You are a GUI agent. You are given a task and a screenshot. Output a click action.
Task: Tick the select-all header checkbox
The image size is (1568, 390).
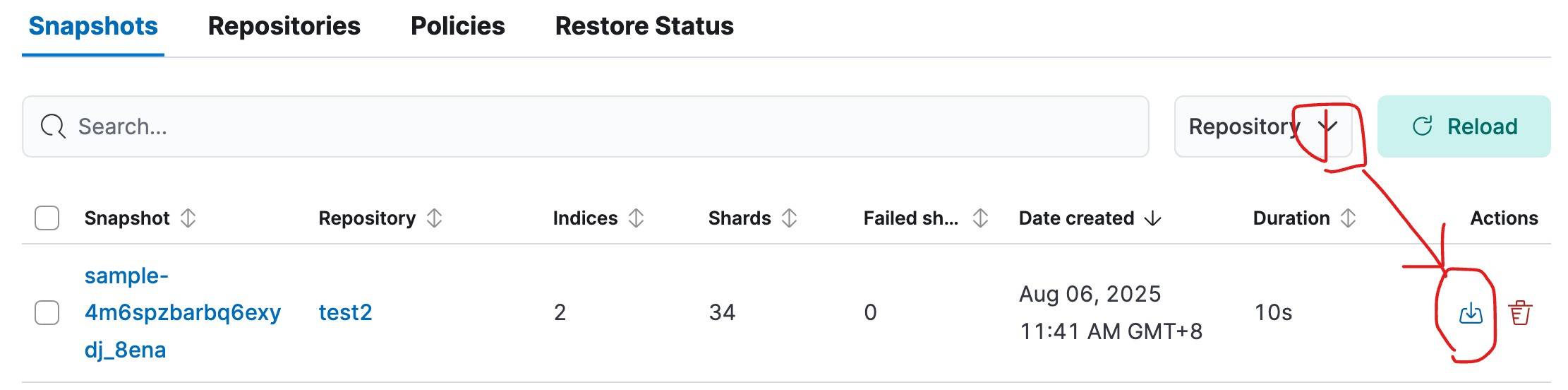coord(47,218)
